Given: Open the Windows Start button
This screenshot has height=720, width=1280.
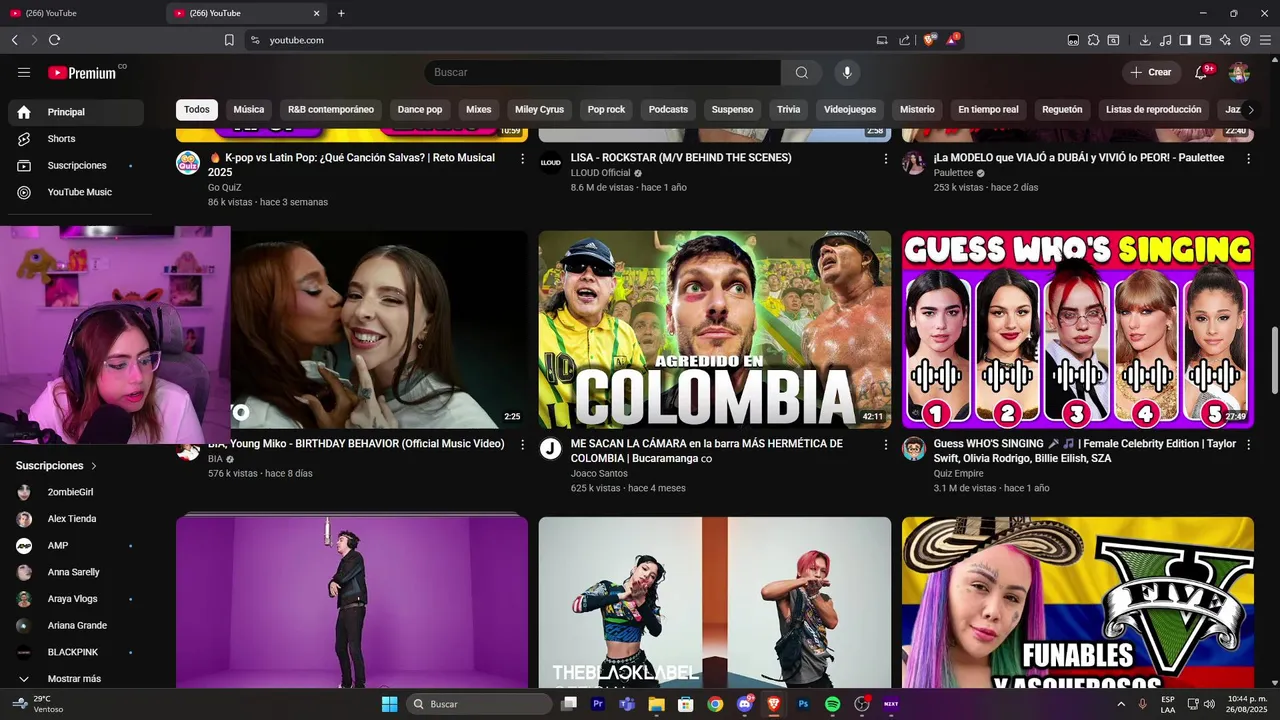Looking at the screenshot, I should 389,704.
